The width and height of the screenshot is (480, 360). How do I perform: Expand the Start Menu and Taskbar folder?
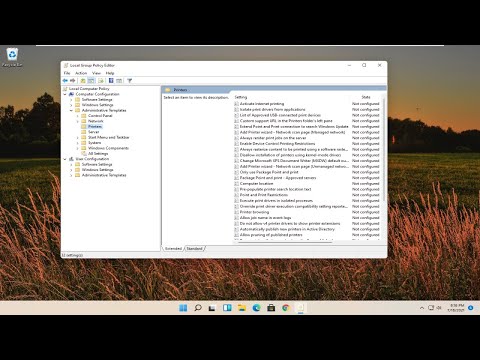(x=77, y=137)
